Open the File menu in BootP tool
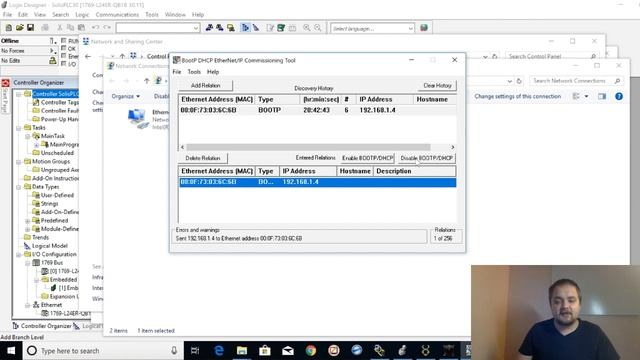Image resolution: width=640 pixels, height=360 pixels. (177, 72)
